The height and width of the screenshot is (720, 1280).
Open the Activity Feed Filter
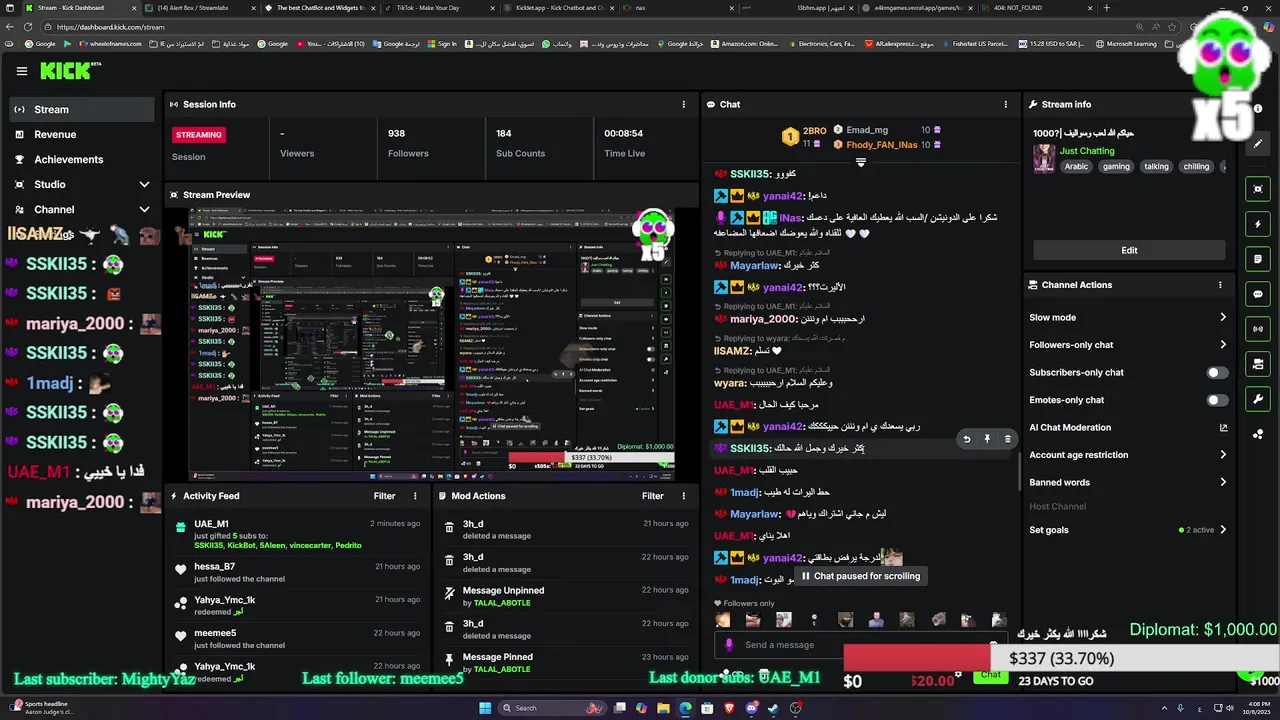[384, 496]
